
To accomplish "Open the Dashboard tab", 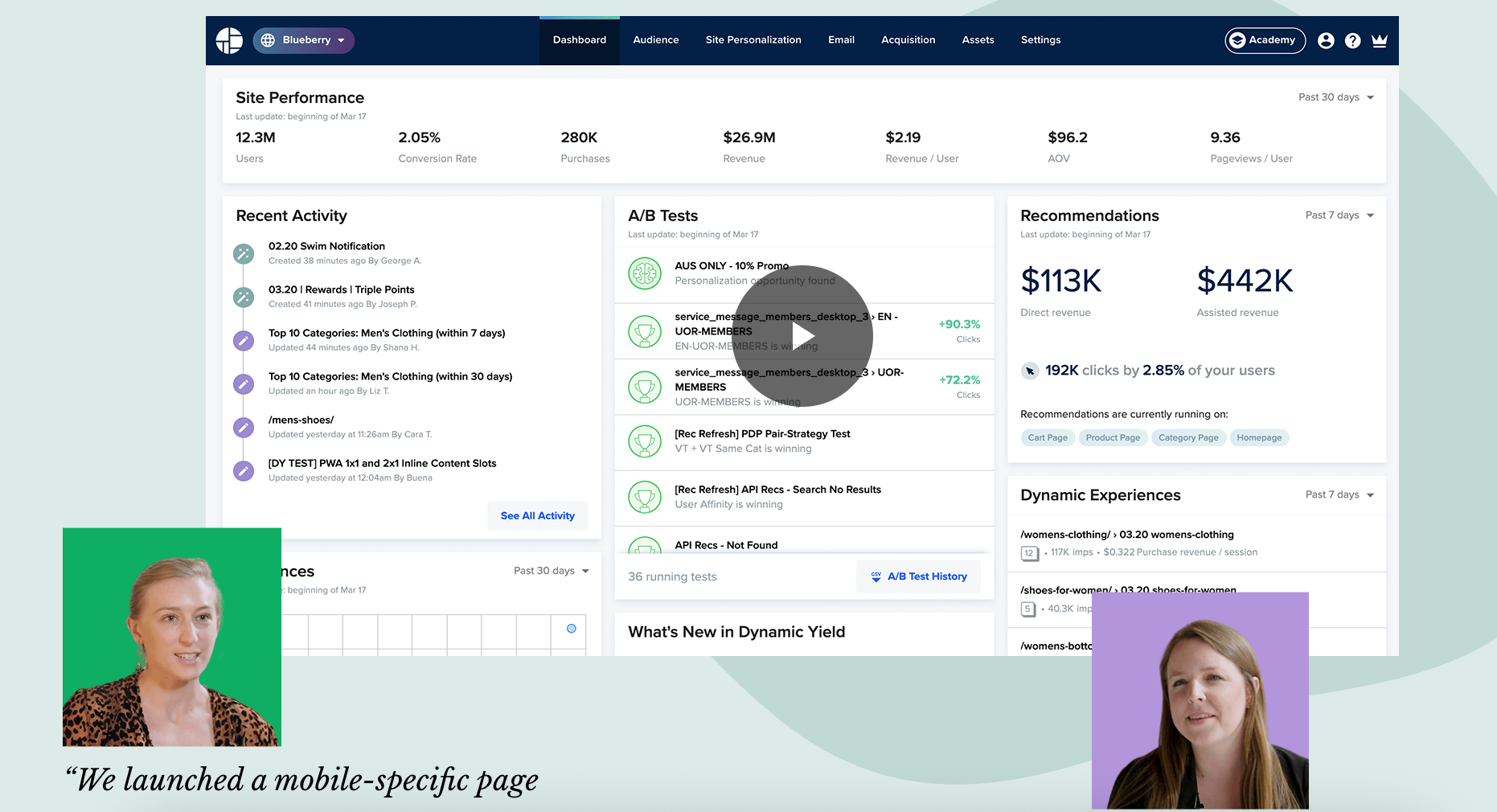I will pyautogui.click(x=580, y=40).
